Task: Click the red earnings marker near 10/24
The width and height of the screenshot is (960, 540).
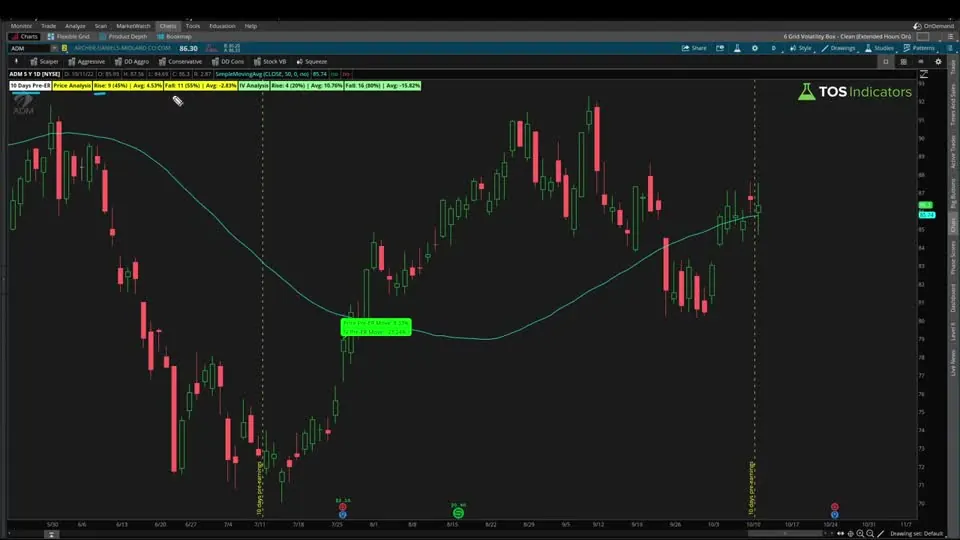Action: [834, 507]
